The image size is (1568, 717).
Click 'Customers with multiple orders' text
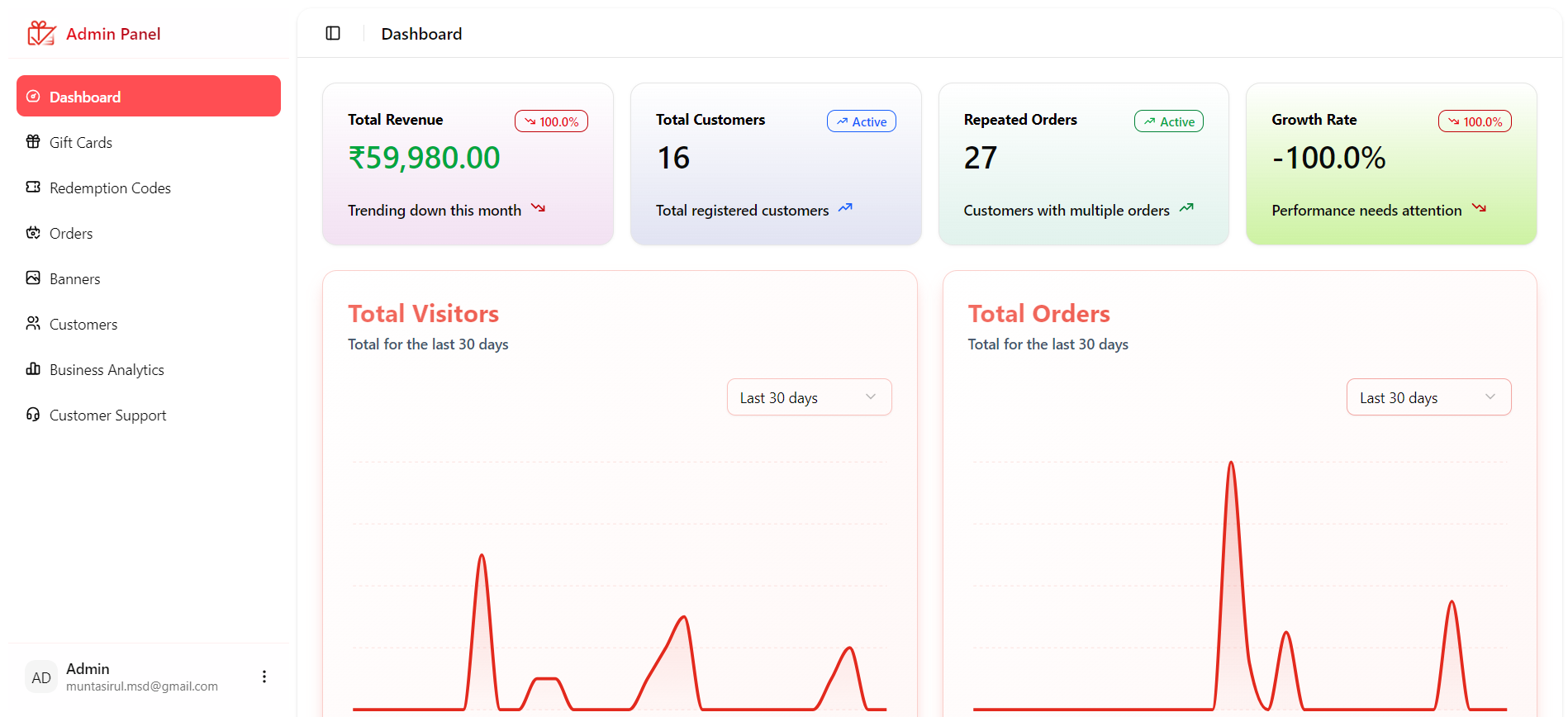click(x=1067, y=211)
